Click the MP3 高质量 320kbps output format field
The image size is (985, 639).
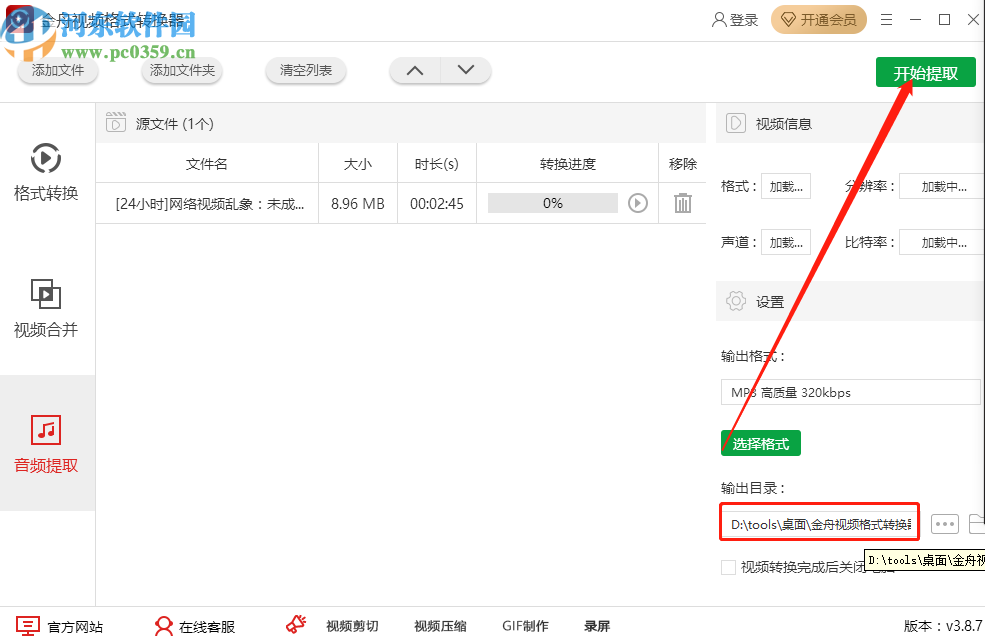click(851, 392)
